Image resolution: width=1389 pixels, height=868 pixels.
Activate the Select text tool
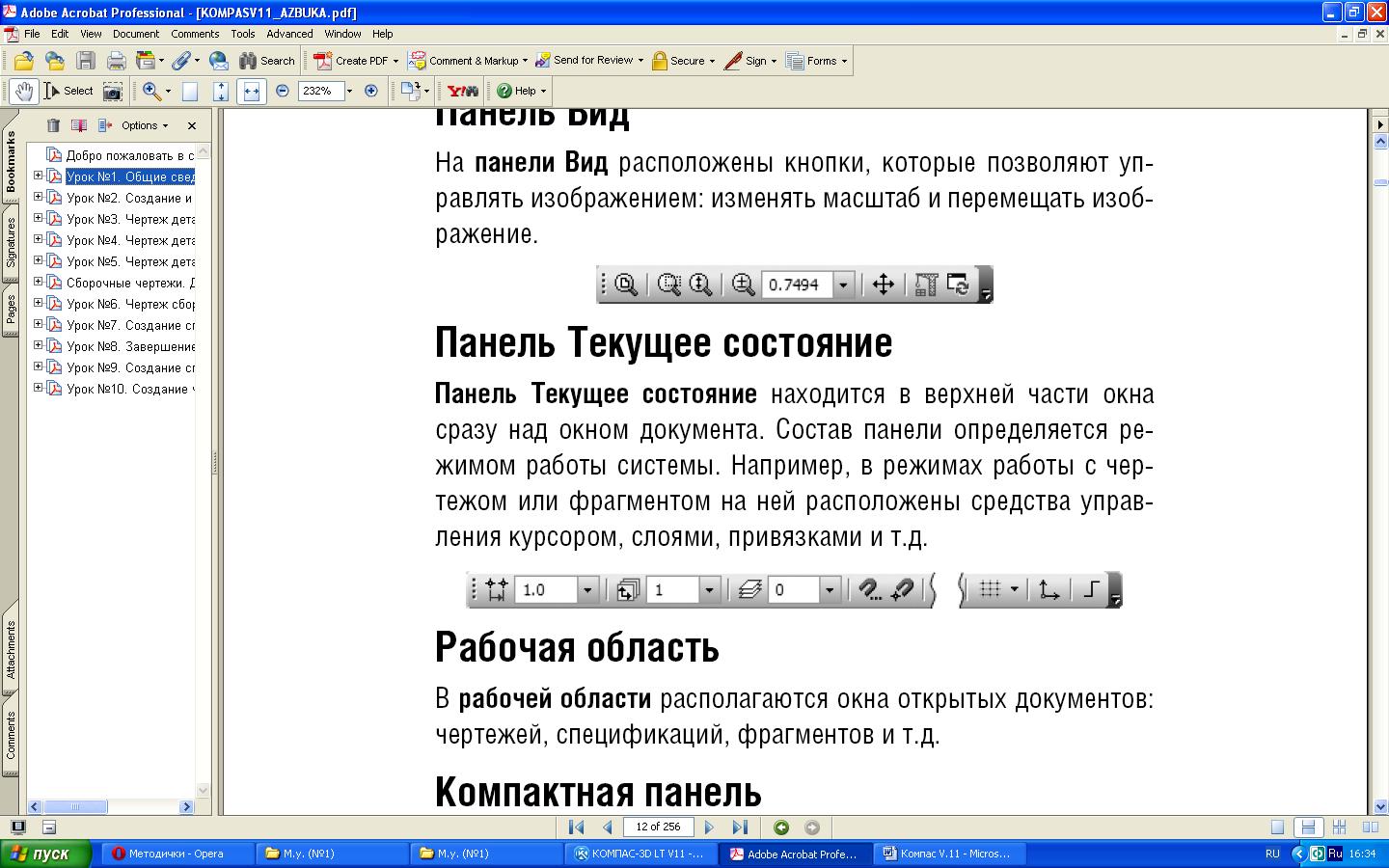[x=68, y=91]
